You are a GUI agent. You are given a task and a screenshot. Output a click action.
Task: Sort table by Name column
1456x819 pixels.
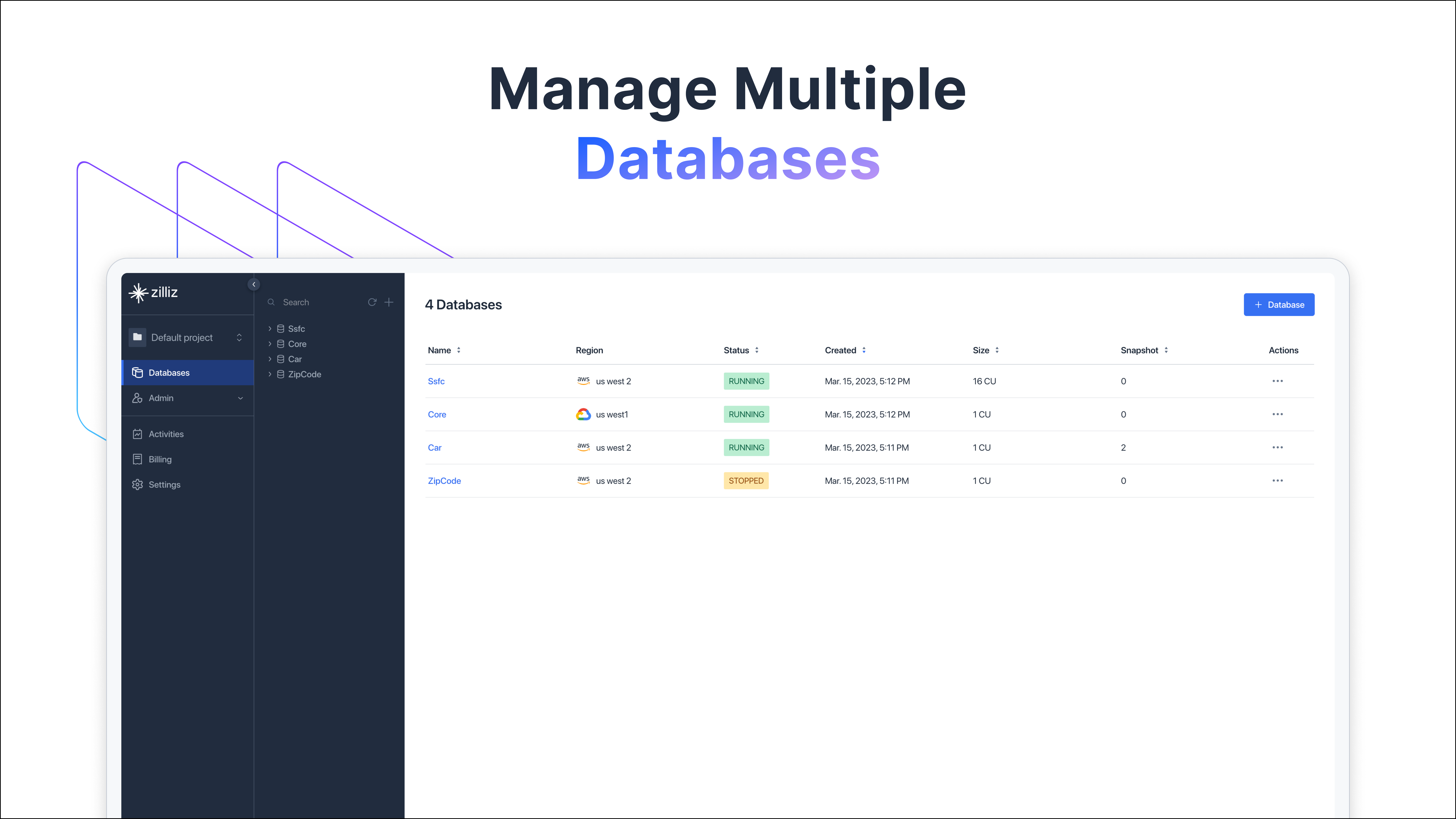(458, 350)
